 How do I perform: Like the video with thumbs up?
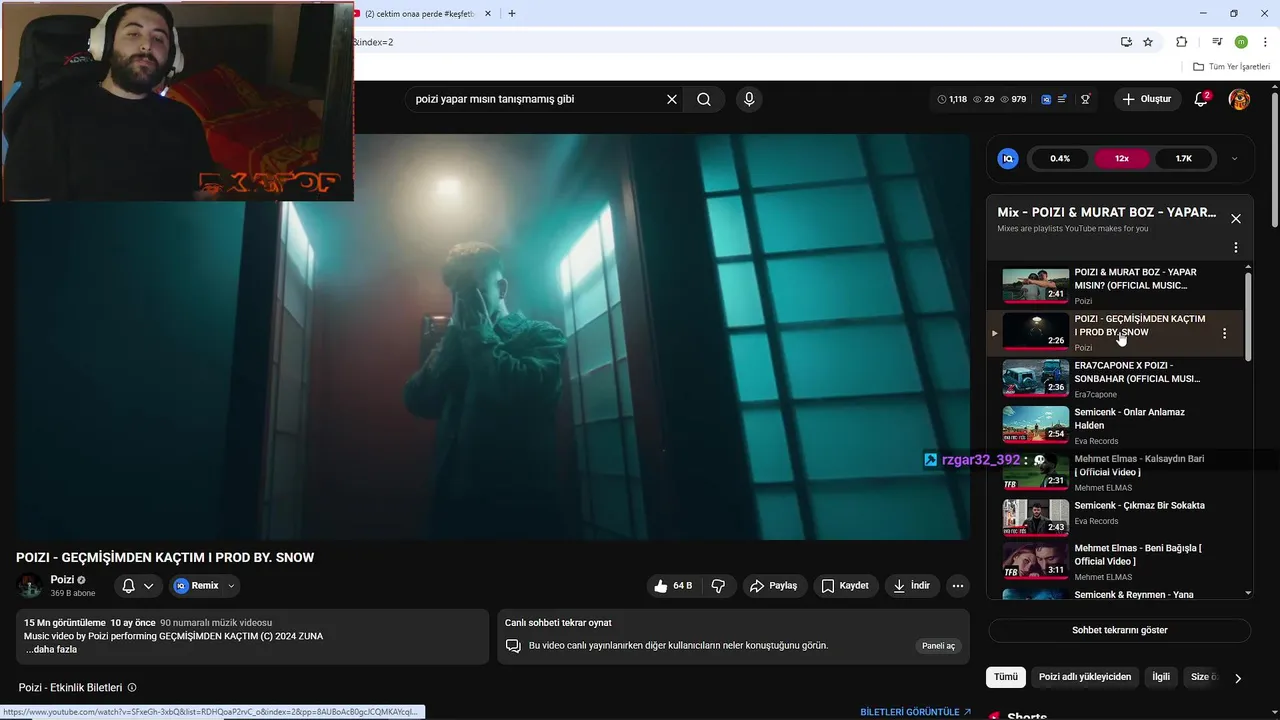(x=673, y=586)
